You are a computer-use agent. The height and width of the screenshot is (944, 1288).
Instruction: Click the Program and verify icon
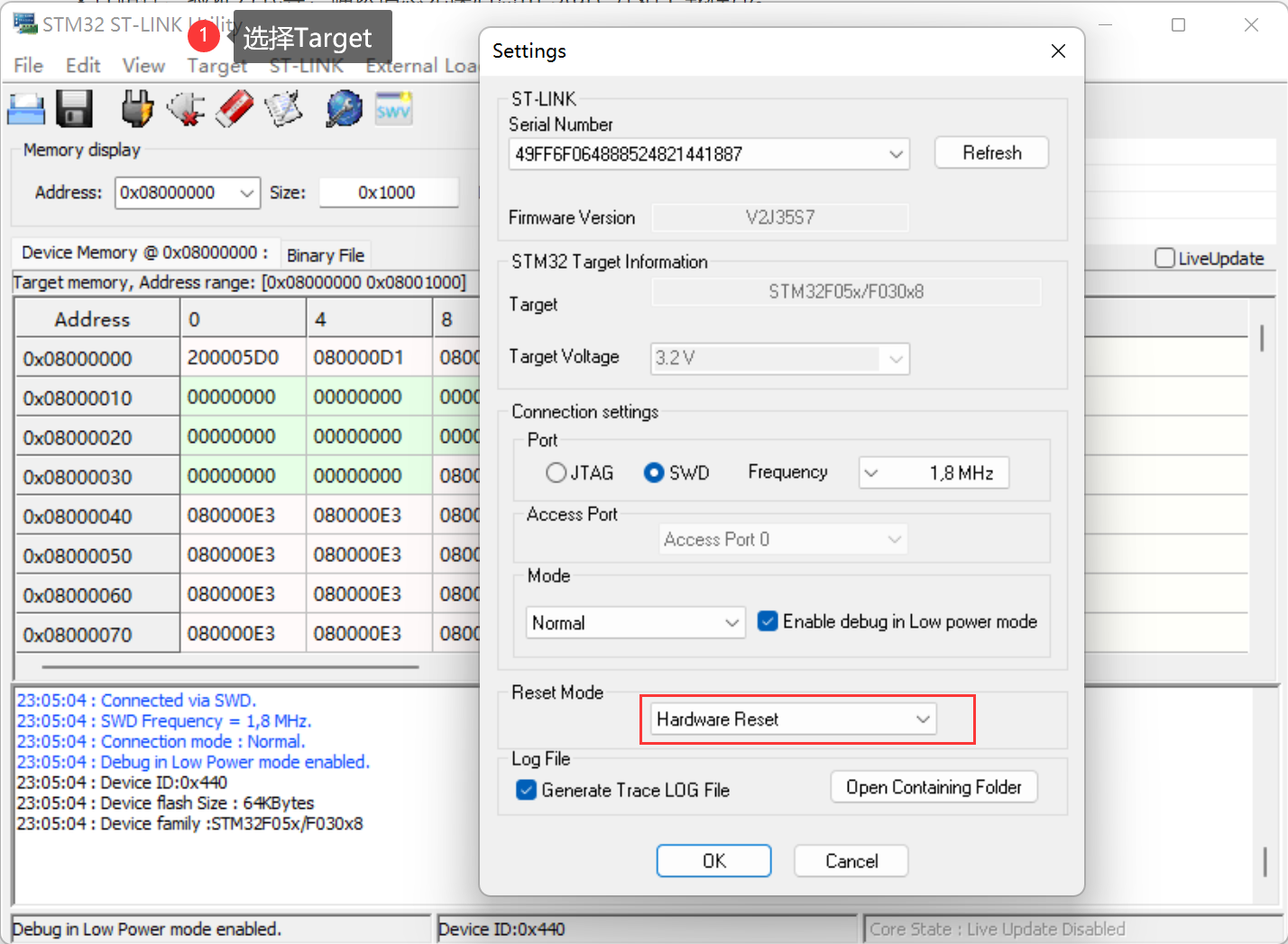pos(283,110)
